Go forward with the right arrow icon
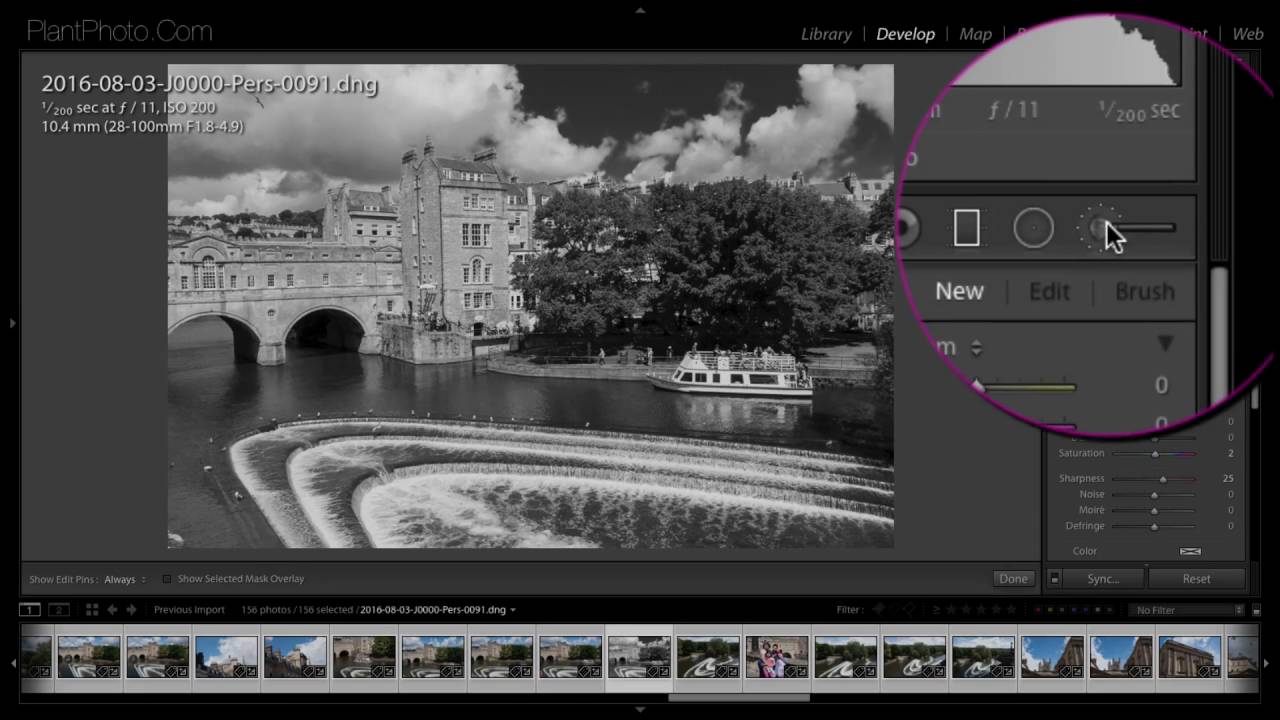Screen dimensions: 1280x720 (131, 609)
